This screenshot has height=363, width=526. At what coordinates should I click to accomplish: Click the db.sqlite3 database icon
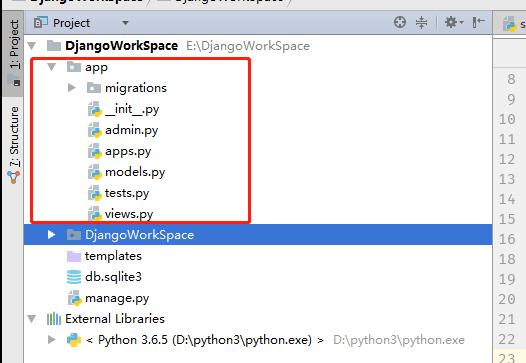coord(74,277)
